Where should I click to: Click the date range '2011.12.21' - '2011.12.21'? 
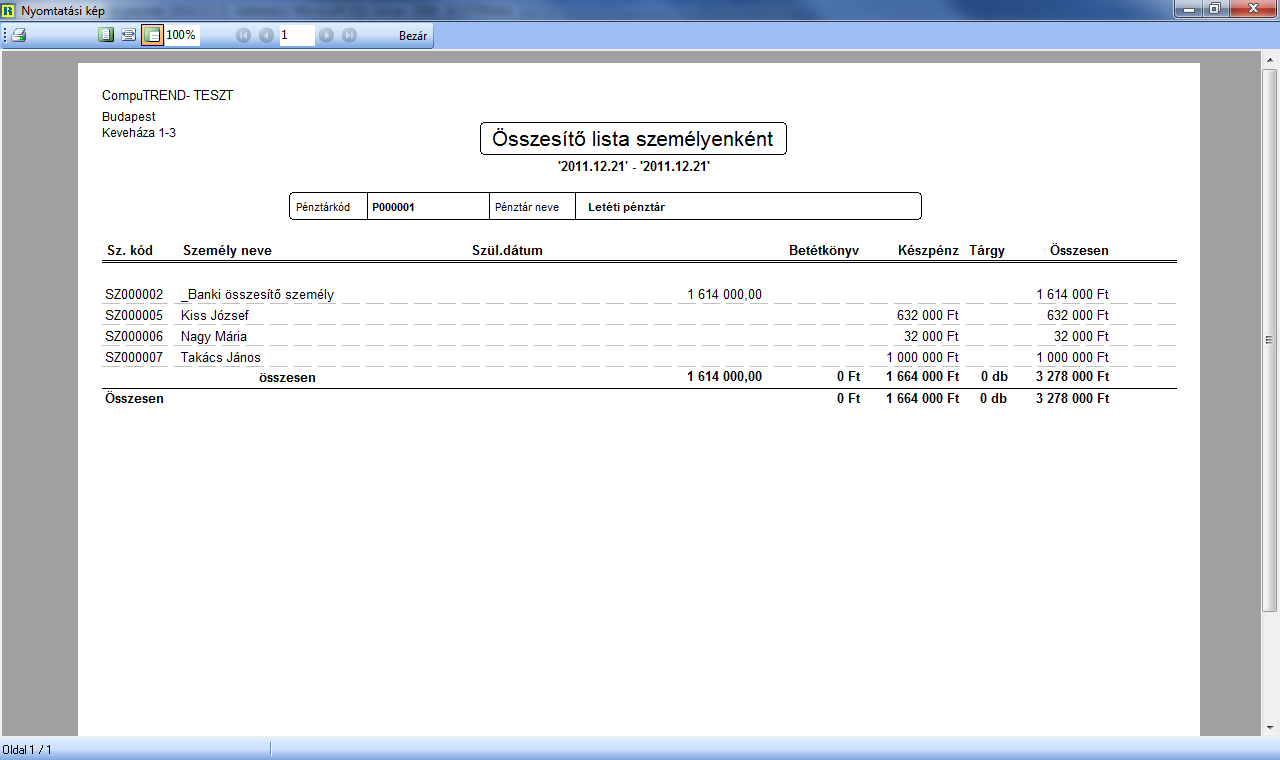coord(634,167)
